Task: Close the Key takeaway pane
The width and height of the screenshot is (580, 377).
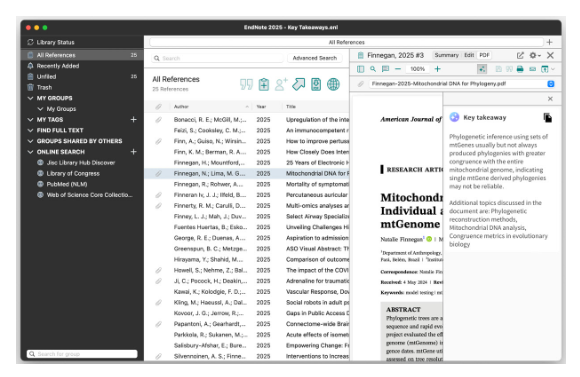Action: [x=550, y=99]
